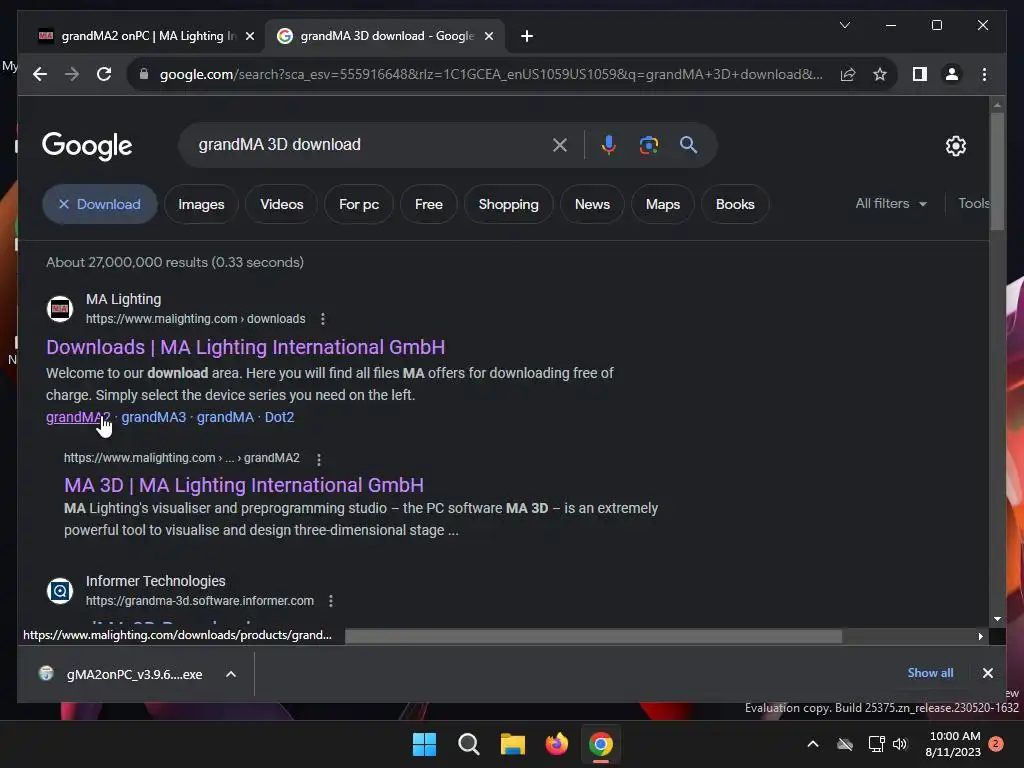Click the Chrome taskbar icon
Image resolution: width=1024 pixels, height=768 pixels.
click(601, 744)
